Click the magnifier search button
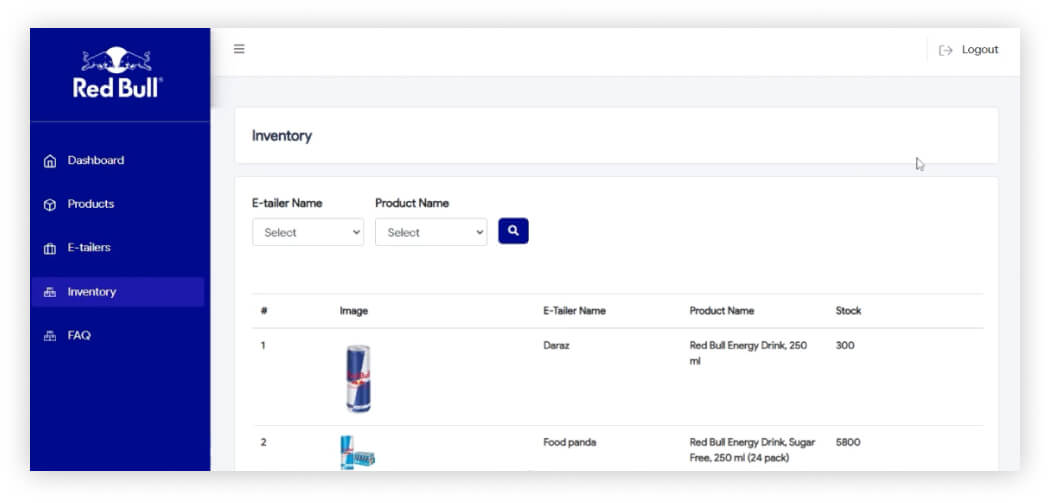 pyautogui.click(x=514, y=231)
